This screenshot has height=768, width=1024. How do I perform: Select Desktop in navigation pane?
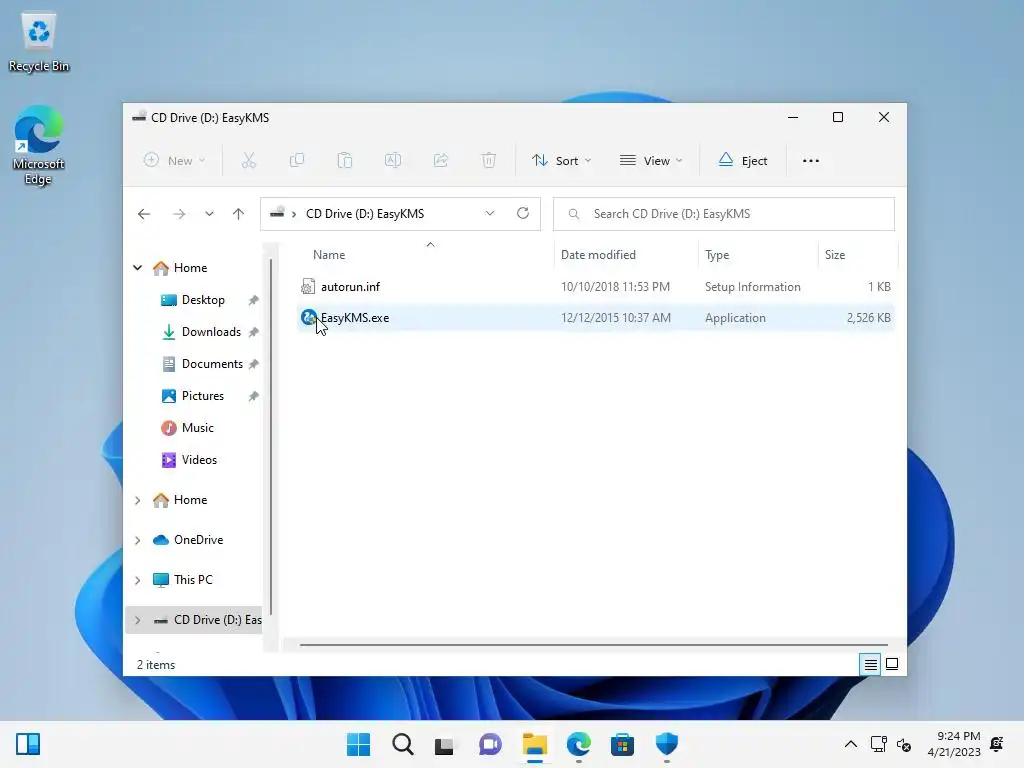click(203, 300)
